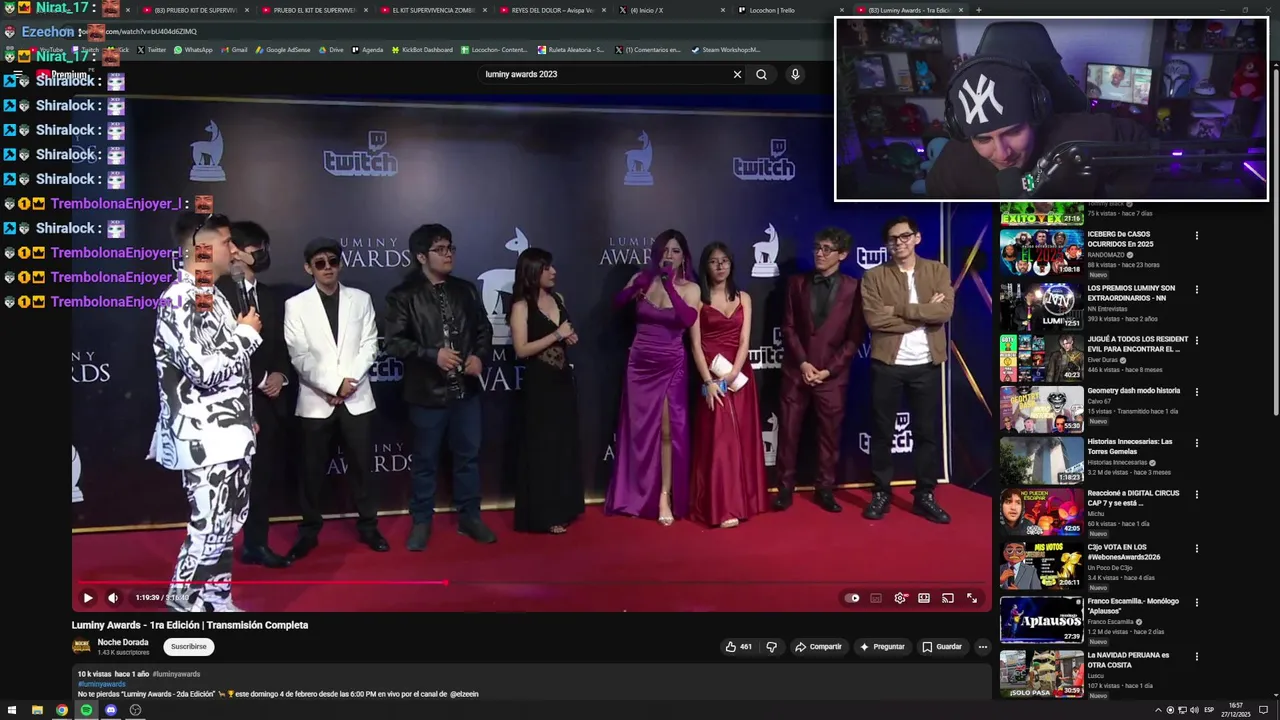Screen dimensions: 1280x720
Task: Open Discord from the taskbar
Action: 111,710
